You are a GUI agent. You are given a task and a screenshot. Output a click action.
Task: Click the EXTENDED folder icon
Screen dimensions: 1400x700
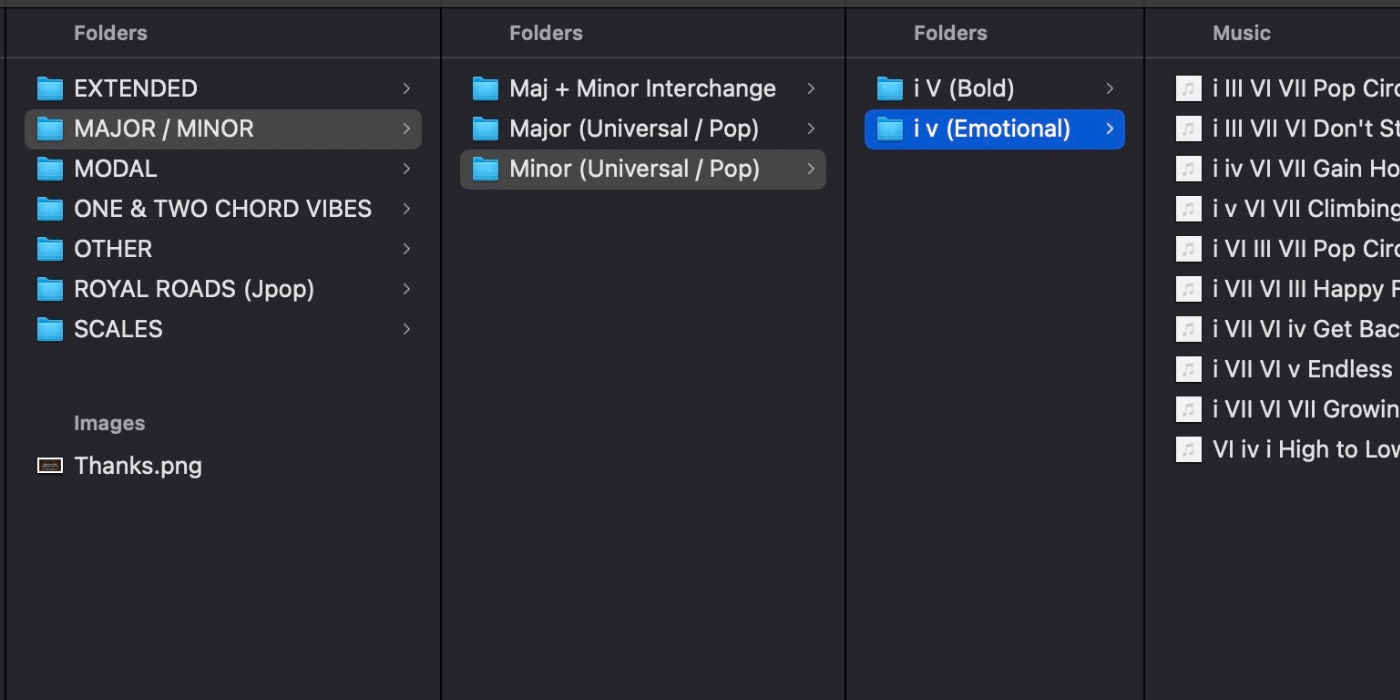pos(50,89)
